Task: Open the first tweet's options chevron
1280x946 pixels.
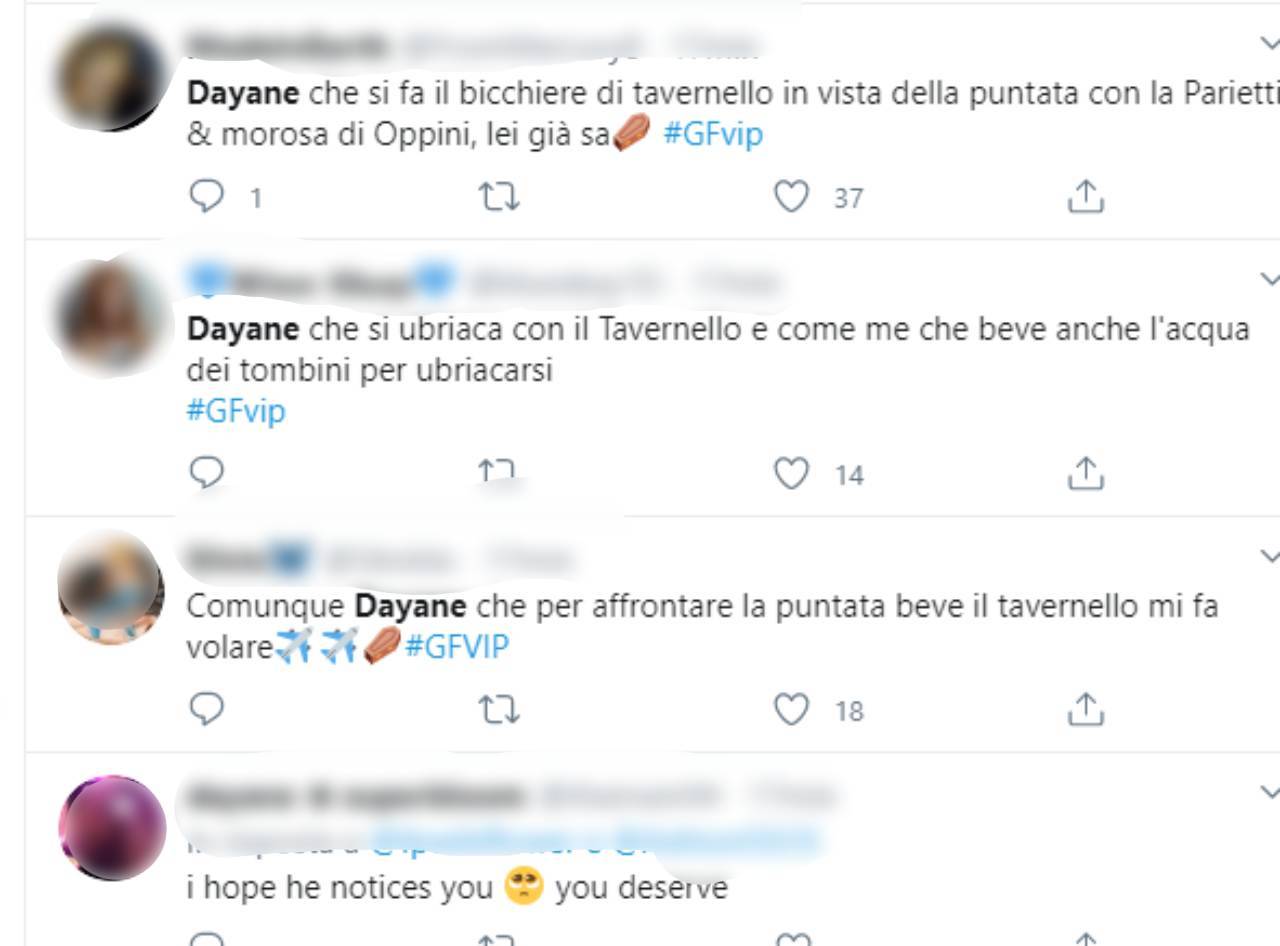Action: 1269,43
